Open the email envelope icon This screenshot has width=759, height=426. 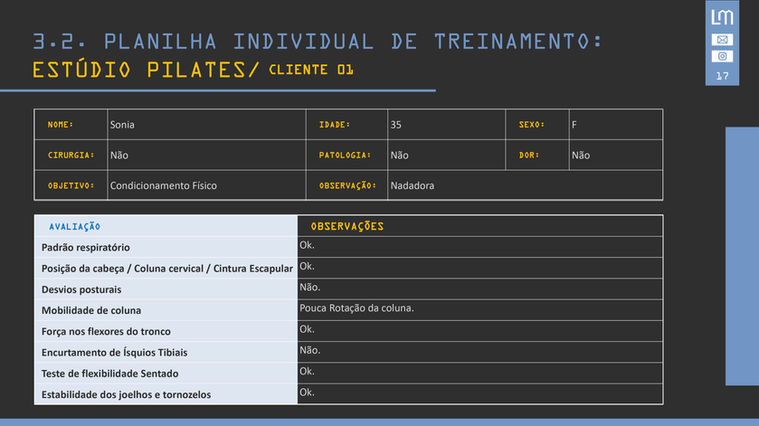(722, 40)
